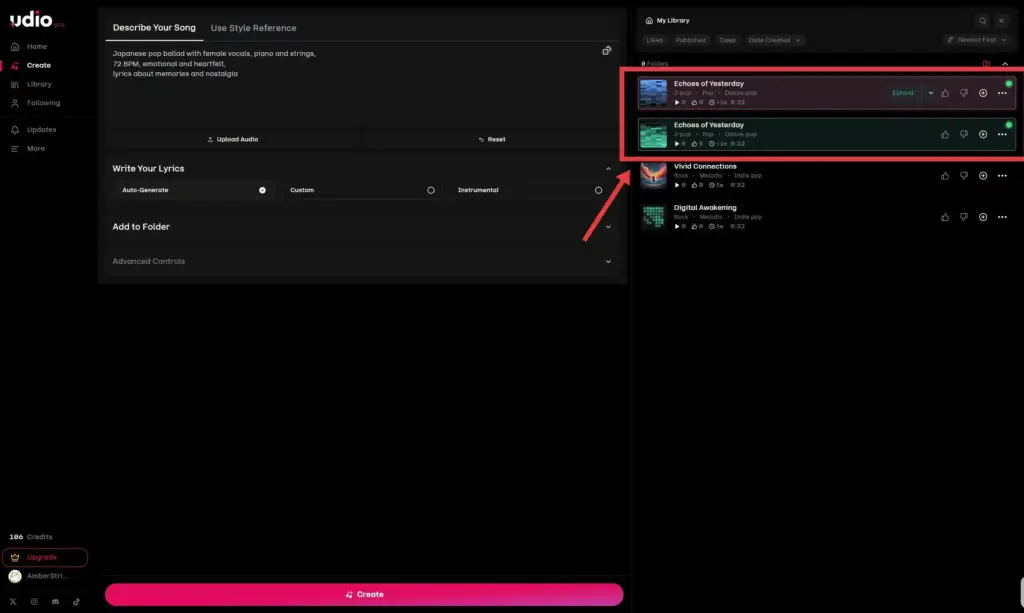Image resolution: width=1024 pixels, height=613 pixels.
Task: Click the dice randomize prompt icon
Action: [607, 50]
